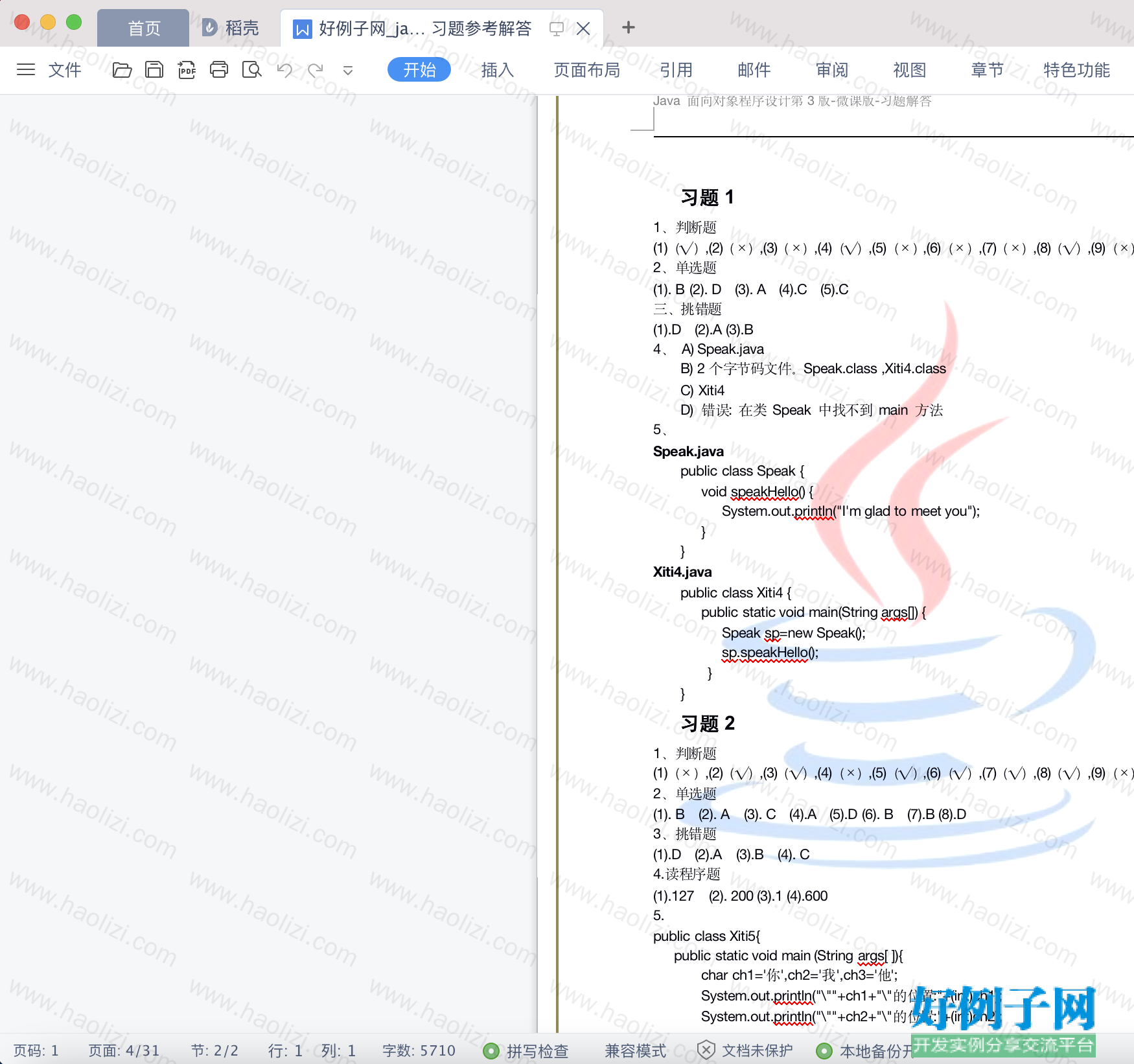Open the 文件 menu
Image resolution: width=1134 pixels, height=1064 pixels.
point(65,69)
